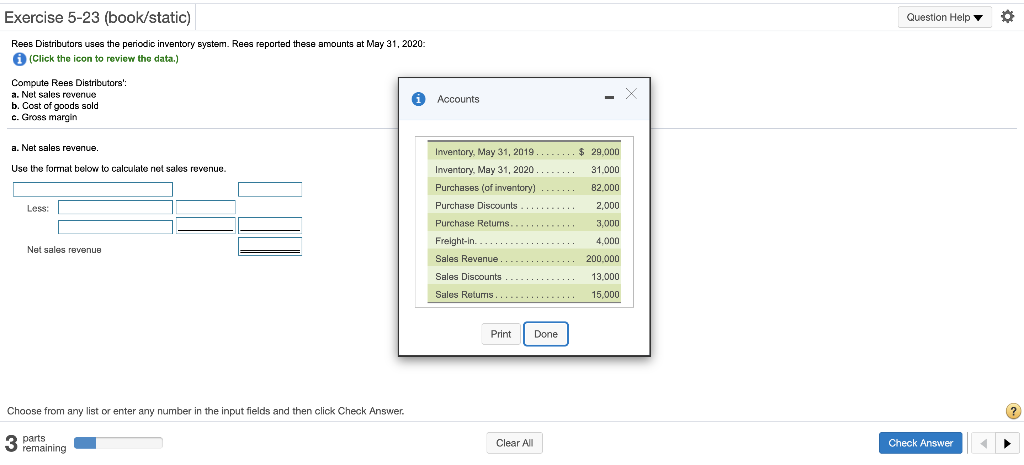This screenshot has height=465, width=1024.
Task: Close the Accounts dialog with the X
Action: pyautogui.click(x=630, y=95)
